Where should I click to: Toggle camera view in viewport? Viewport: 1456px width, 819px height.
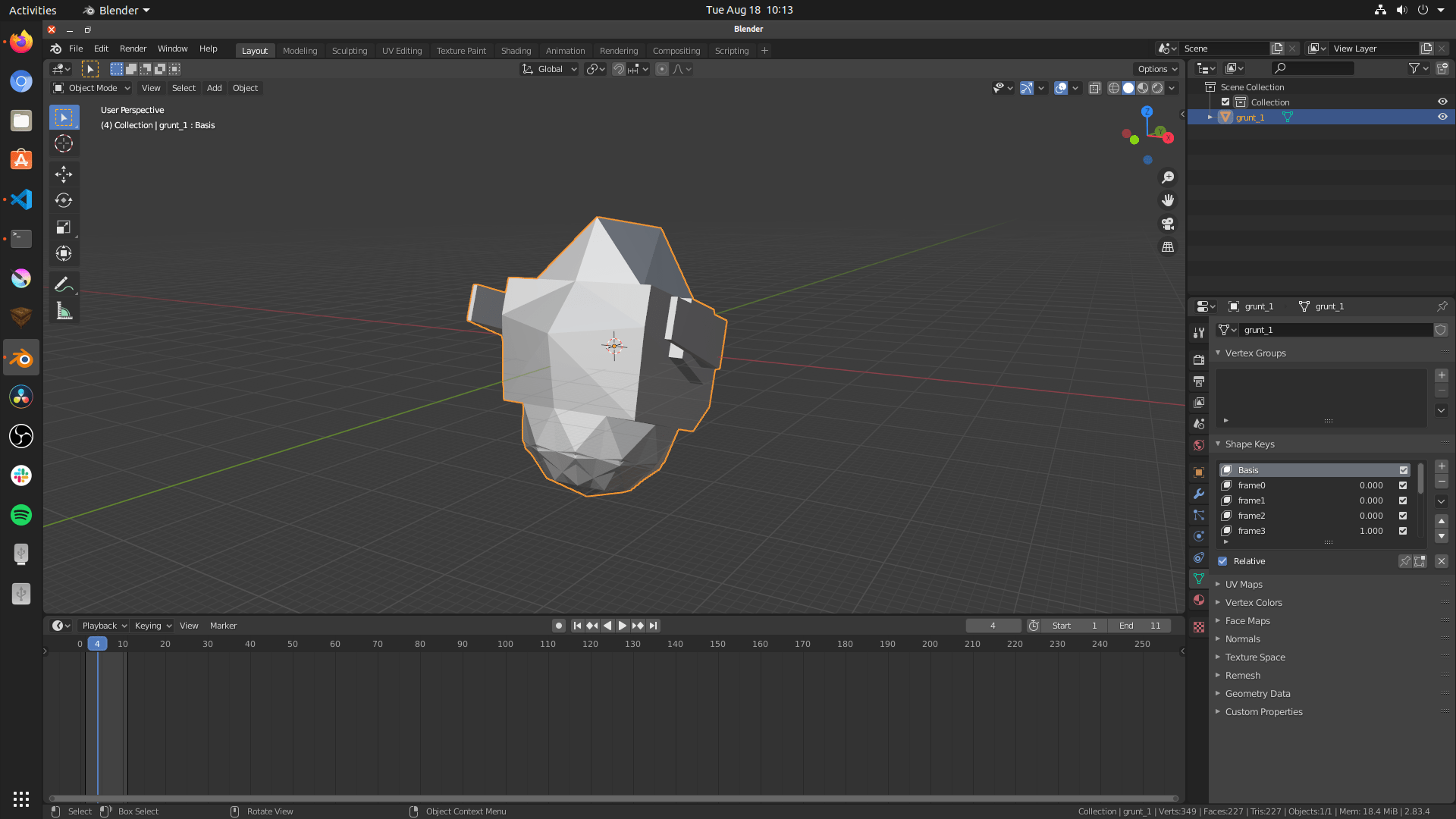1168,224
